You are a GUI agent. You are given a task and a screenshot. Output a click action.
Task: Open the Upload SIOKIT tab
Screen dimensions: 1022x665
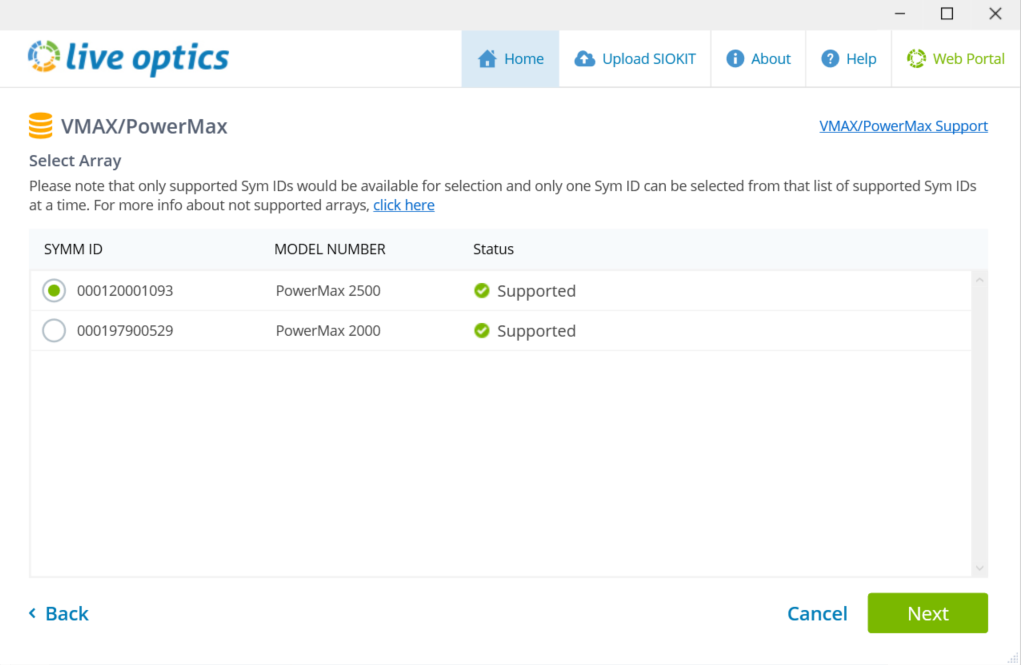(635, 59)
